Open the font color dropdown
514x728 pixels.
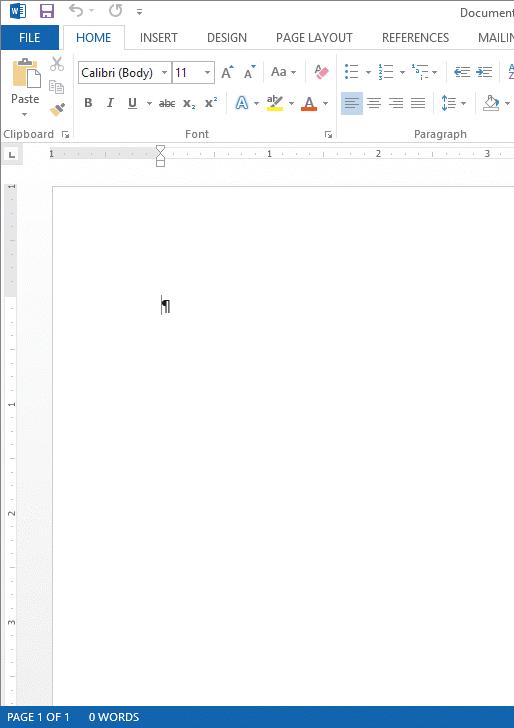pyautogui.click(x=325, y=103)
